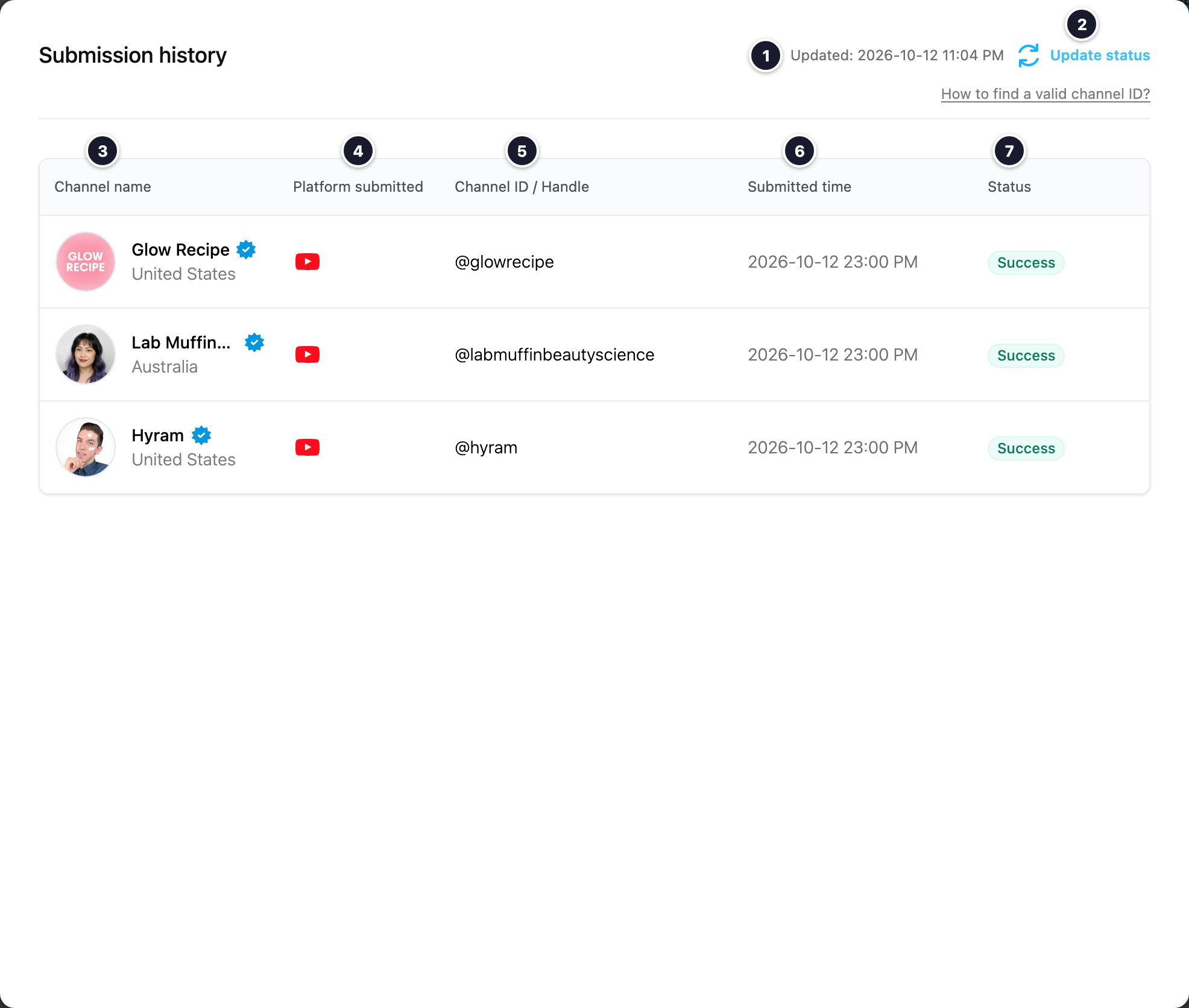Click the 'Submitted time' column header
This screenshot has width=1189, height=1008.
[x=799, y=187]
